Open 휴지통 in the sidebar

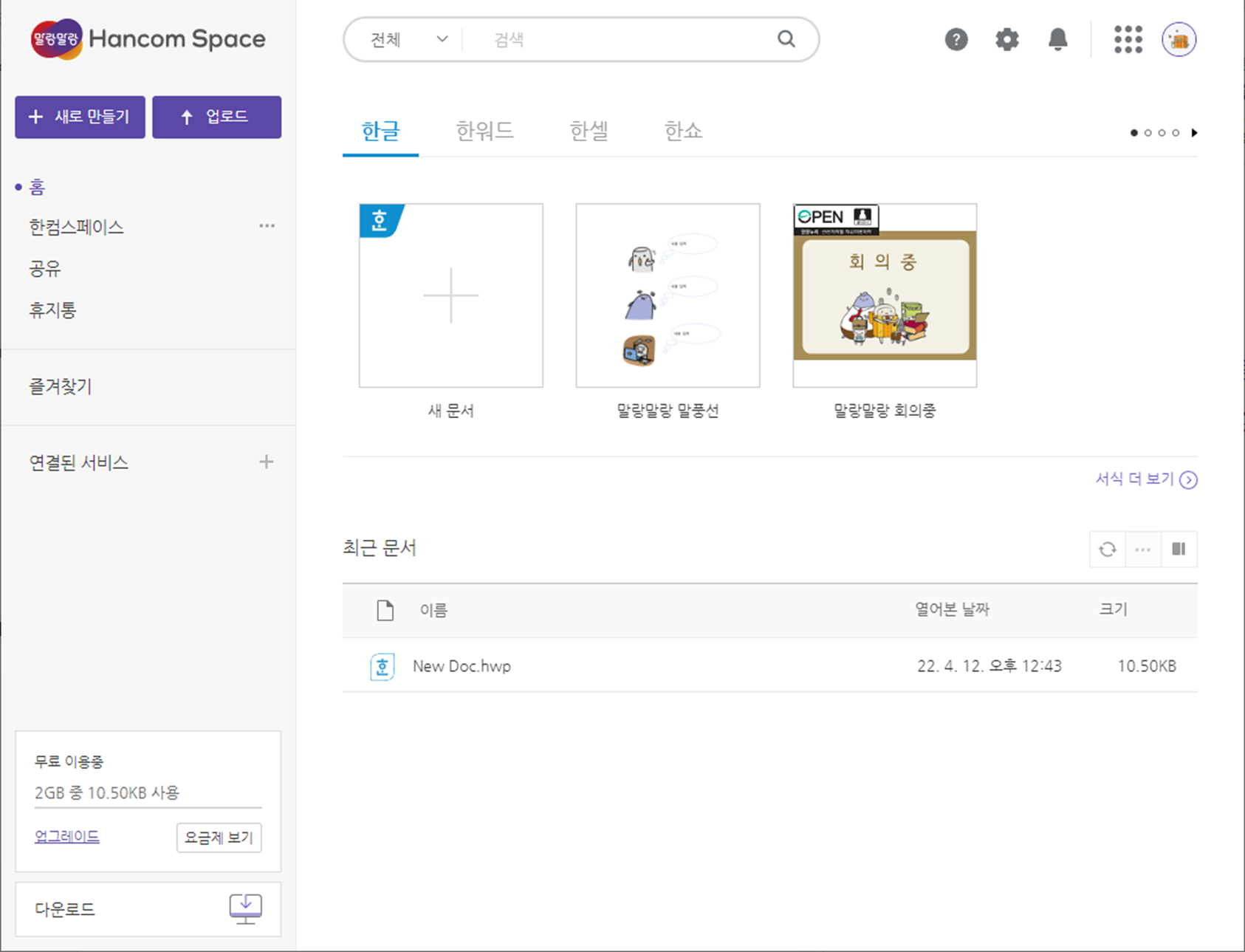(x=52, y=310)
